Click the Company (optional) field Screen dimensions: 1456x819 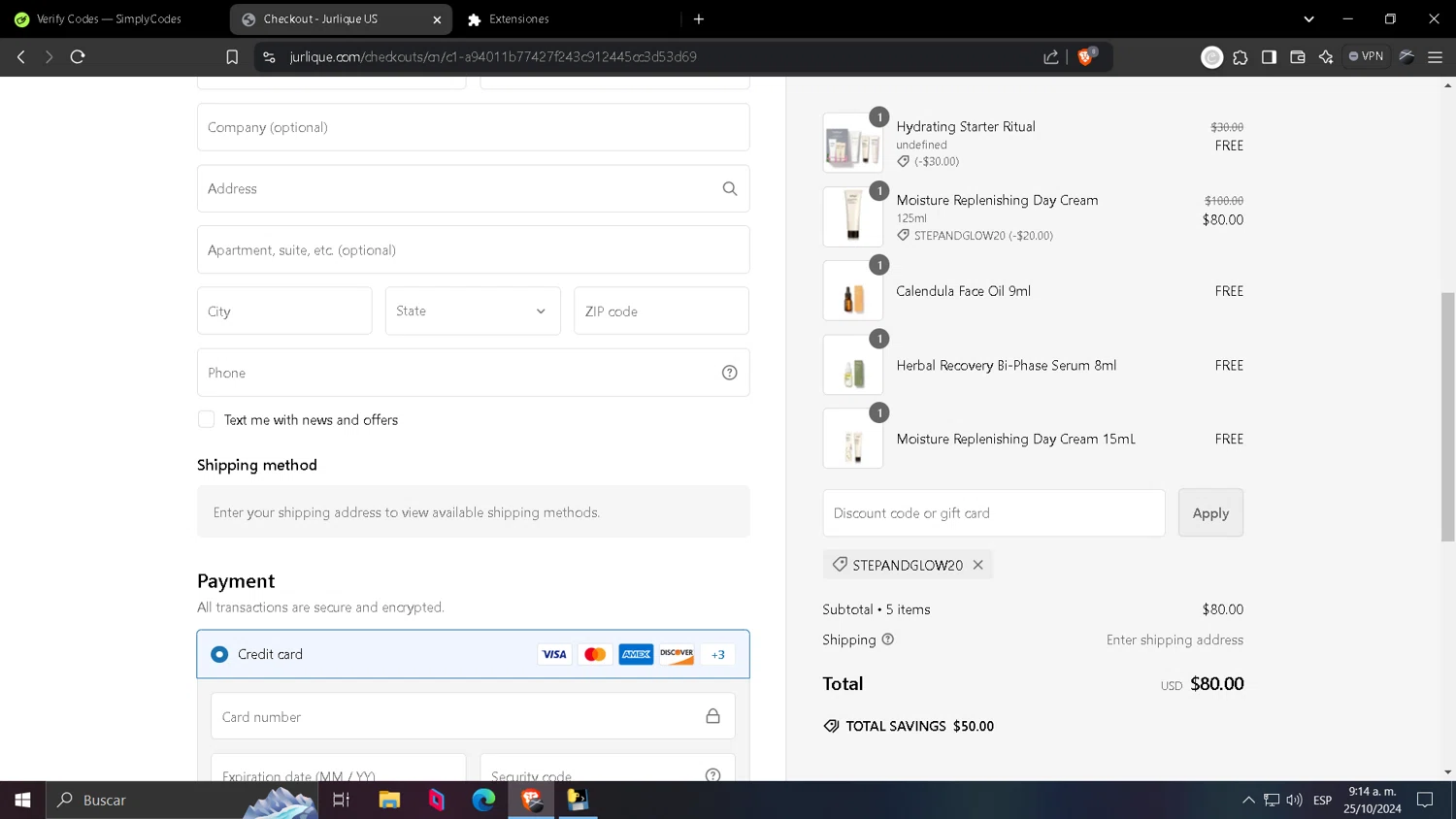(x=474, y=127)
